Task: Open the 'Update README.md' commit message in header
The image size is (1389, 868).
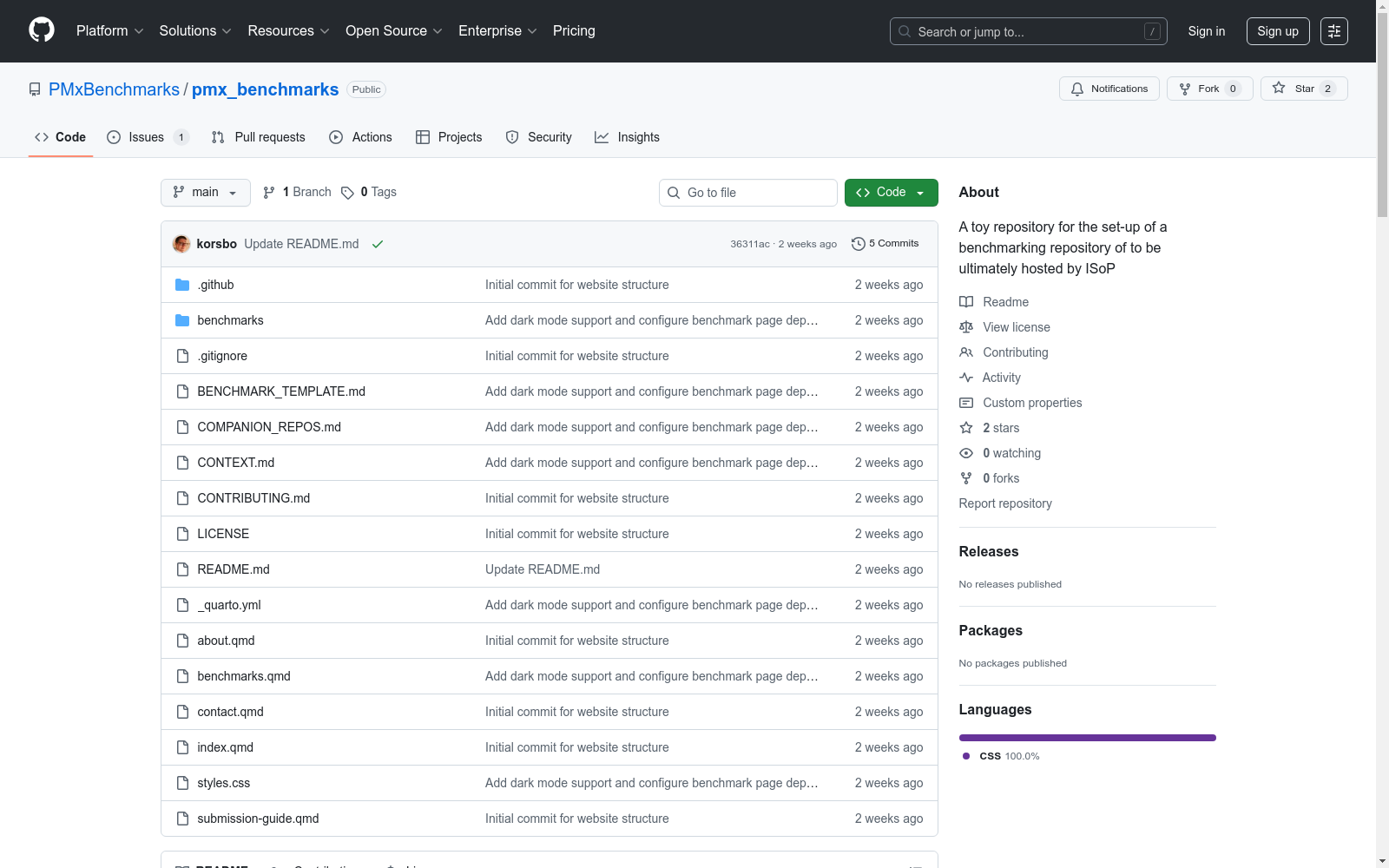Action: point(301,244)
